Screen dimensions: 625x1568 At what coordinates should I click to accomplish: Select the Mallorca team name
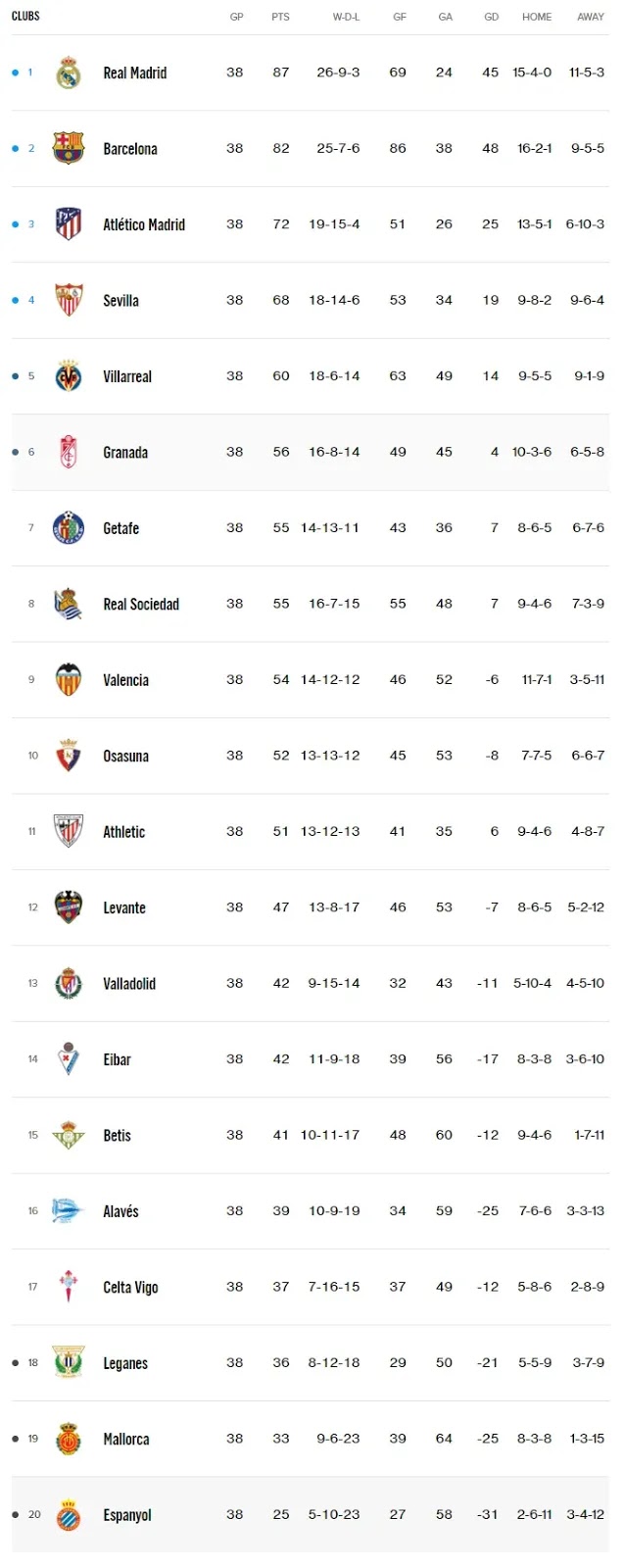[x=126, y=1439]
